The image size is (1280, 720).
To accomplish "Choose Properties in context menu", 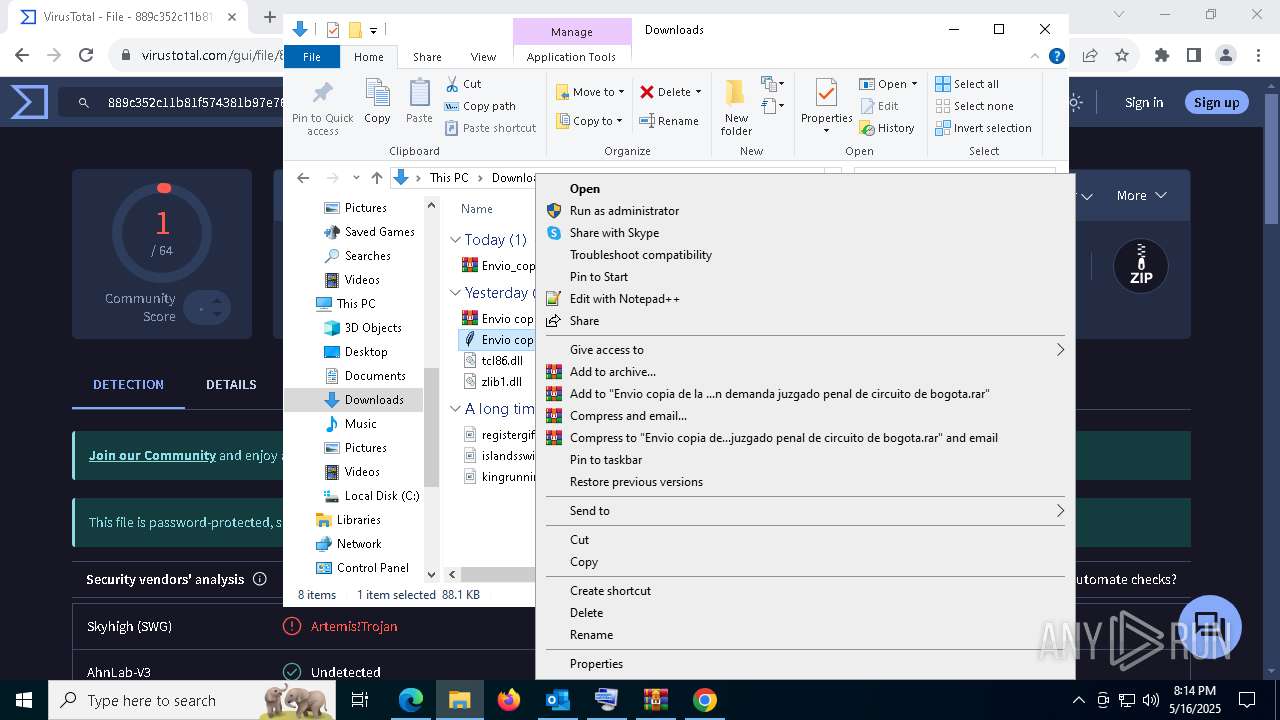I will 804,664.
